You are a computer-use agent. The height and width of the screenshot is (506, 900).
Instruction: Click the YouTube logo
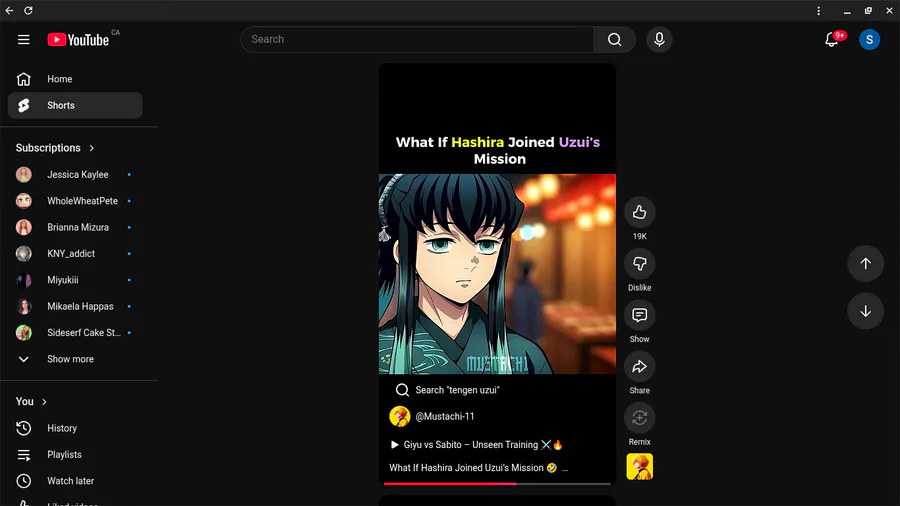[x=78, y=40]
